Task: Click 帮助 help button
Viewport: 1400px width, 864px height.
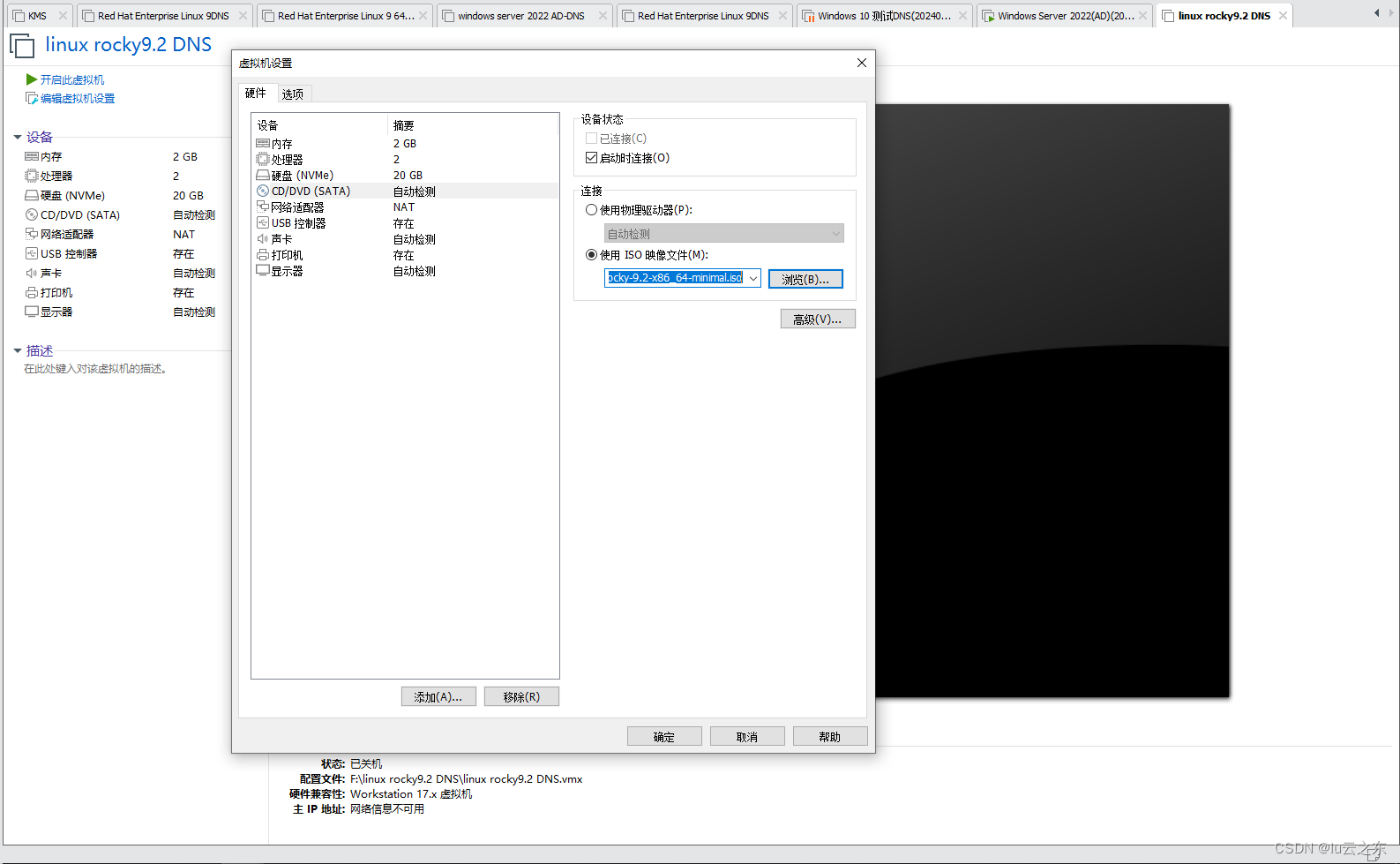Action: pyautogui.click(x=830, y=737)
